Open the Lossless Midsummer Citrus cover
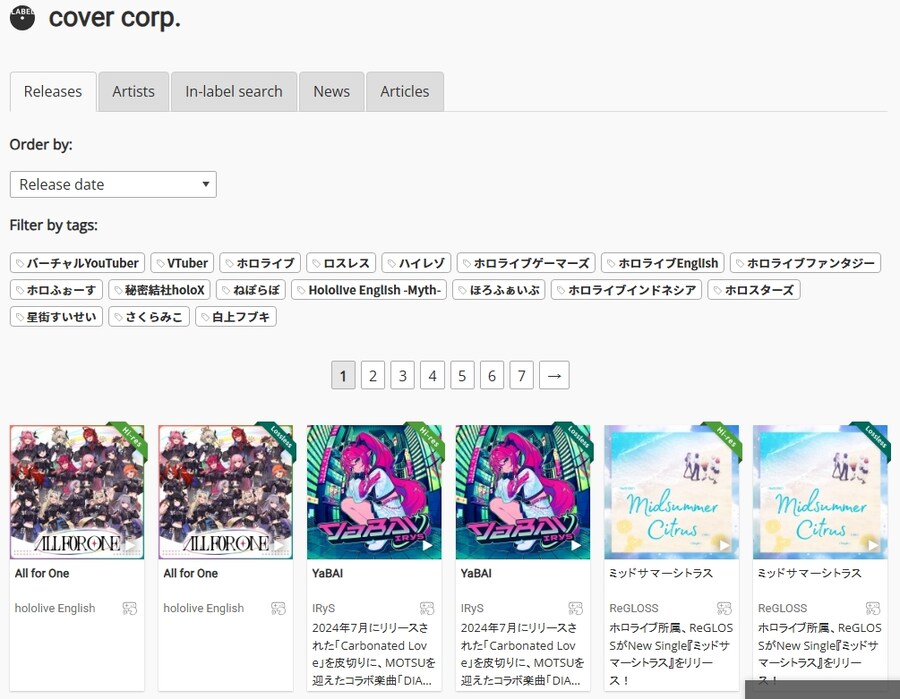900x699 pixels. tap(820, 492)
